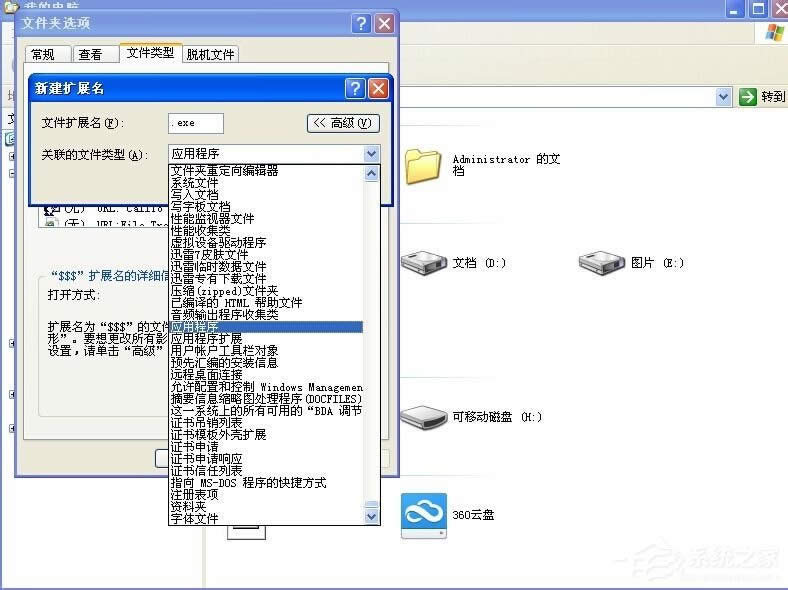Click help icon in 文件夹选项 title bar
Image resolution: width=788 pixels, height=590 pixels.
tap(362, 22)
